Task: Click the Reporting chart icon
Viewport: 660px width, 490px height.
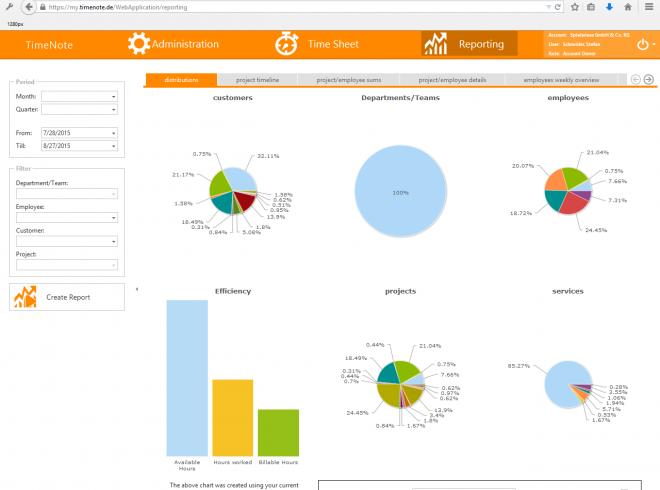Action: 435,44
